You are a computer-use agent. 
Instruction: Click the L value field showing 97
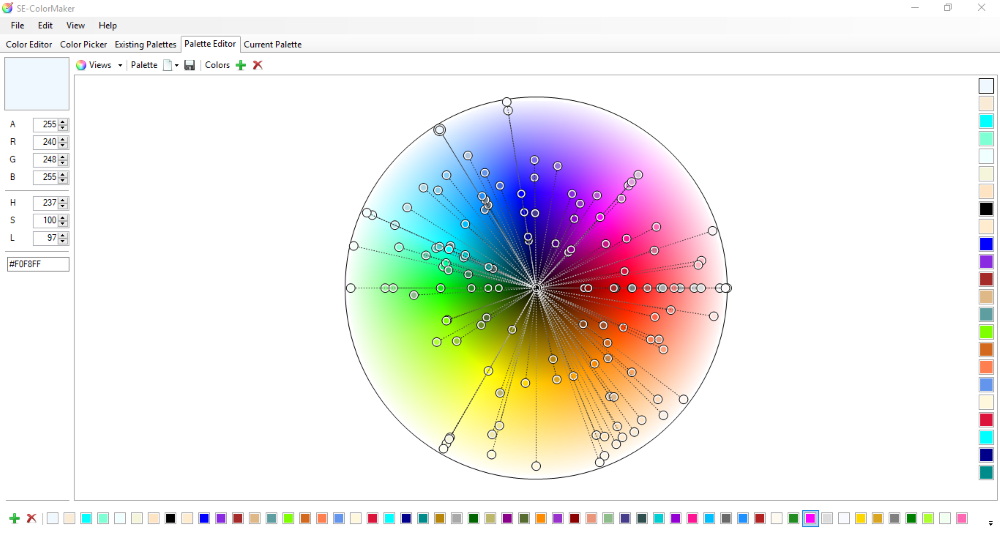click(x=45, y=238)
